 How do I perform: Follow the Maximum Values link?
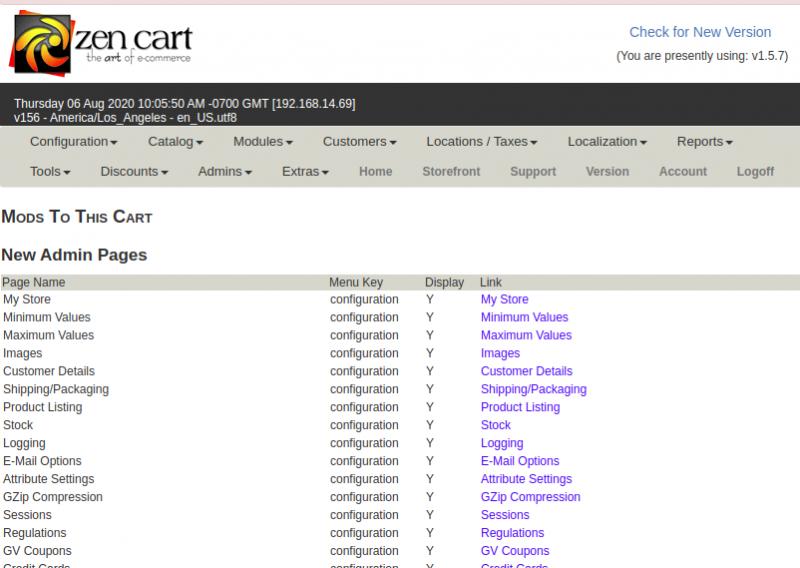pyautogui.click(x=526, y=335)
